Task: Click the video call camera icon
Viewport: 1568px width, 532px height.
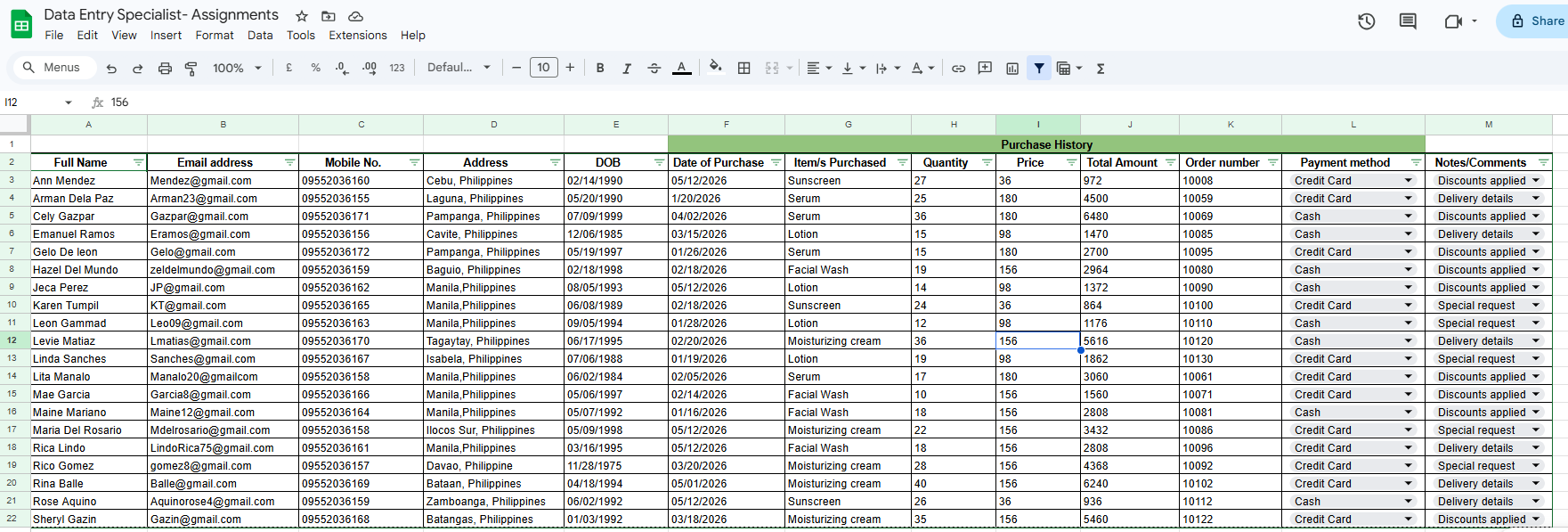Action: click(x=1453, y=21)
